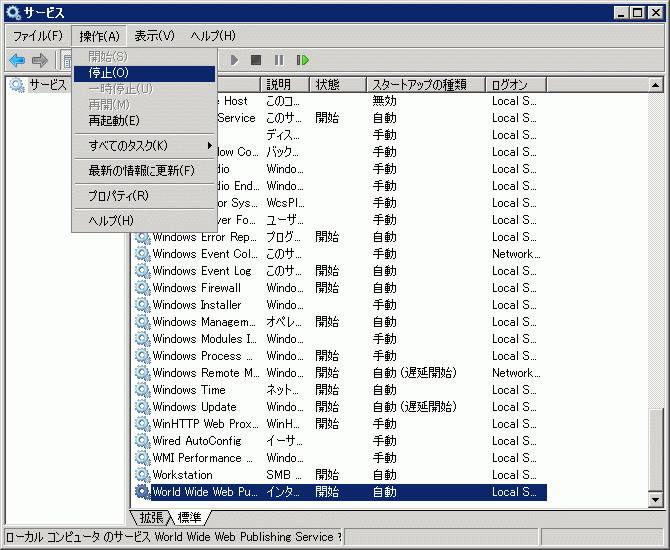The image size is (670, 550).
Task: Select Wired AutoConfig service name
Action: click(x=197, y=441)
